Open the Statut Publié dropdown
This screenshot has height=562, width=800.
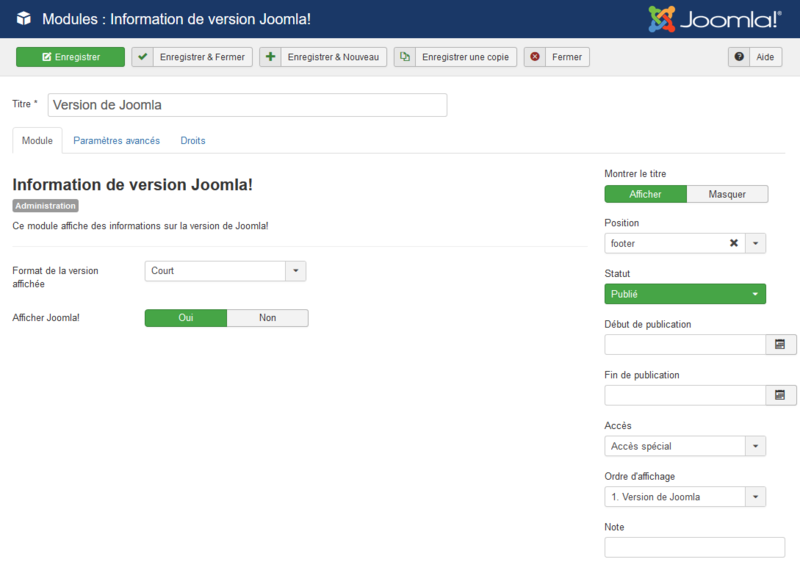pos(685,294)
